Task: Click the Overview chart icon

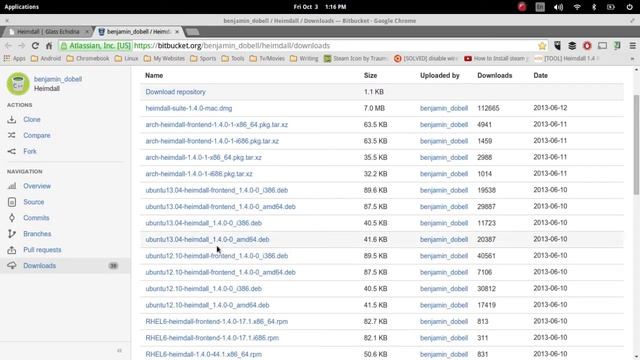Action: (12, 186)
